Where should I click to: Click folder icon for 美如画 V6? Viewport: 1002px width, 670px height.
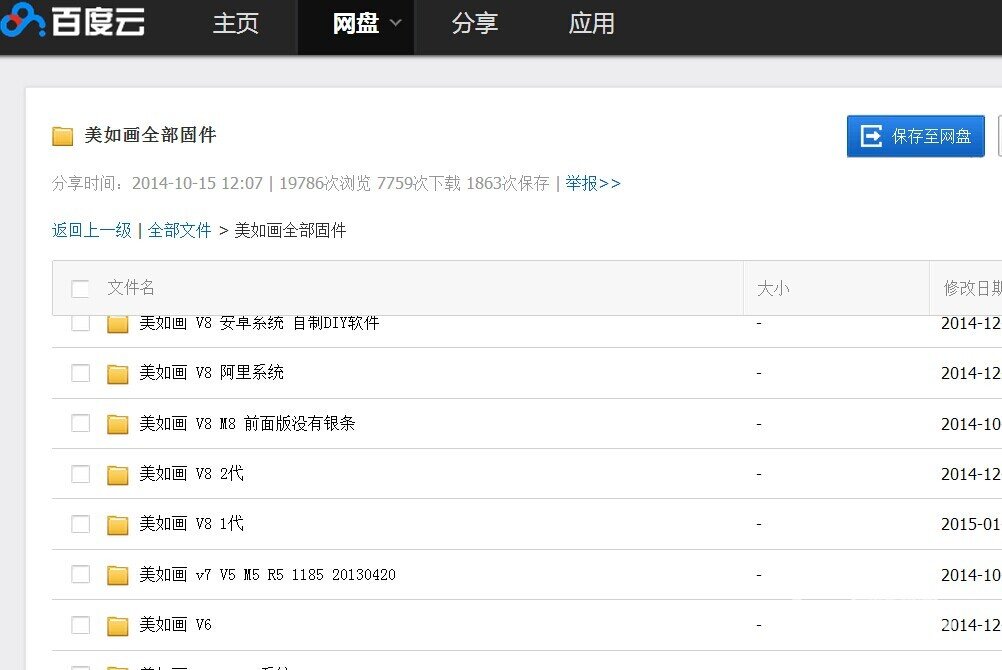(x=118, y=625)
